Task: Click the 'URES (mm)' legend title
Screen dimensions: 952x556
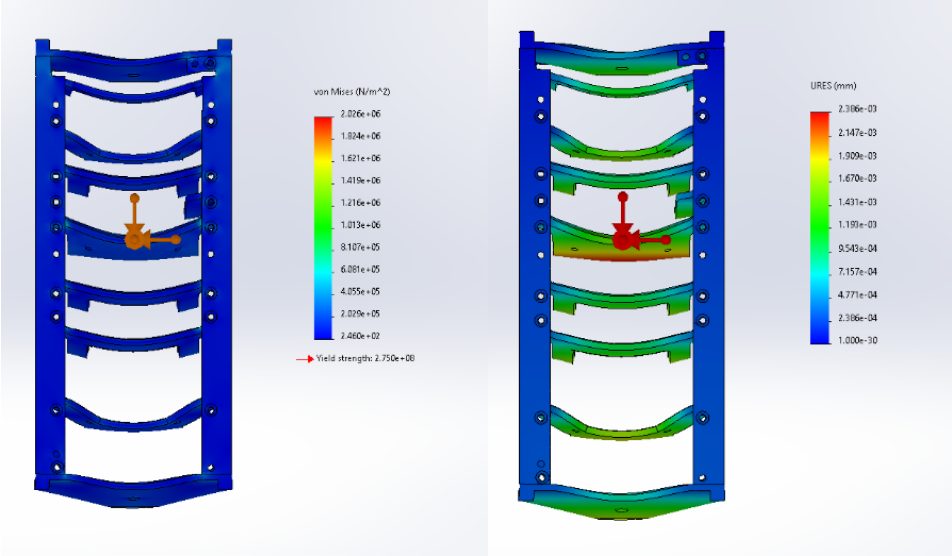Action: click(833, 86)
